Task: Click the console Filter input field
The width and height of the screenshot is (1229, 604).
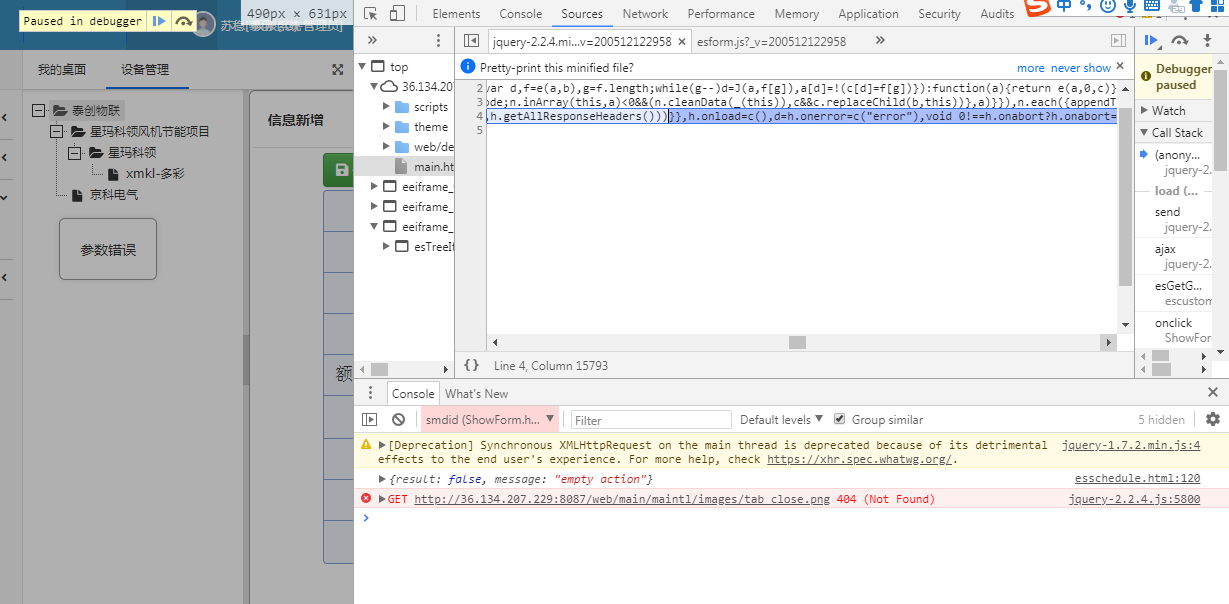Action: (x=651, y=420)
